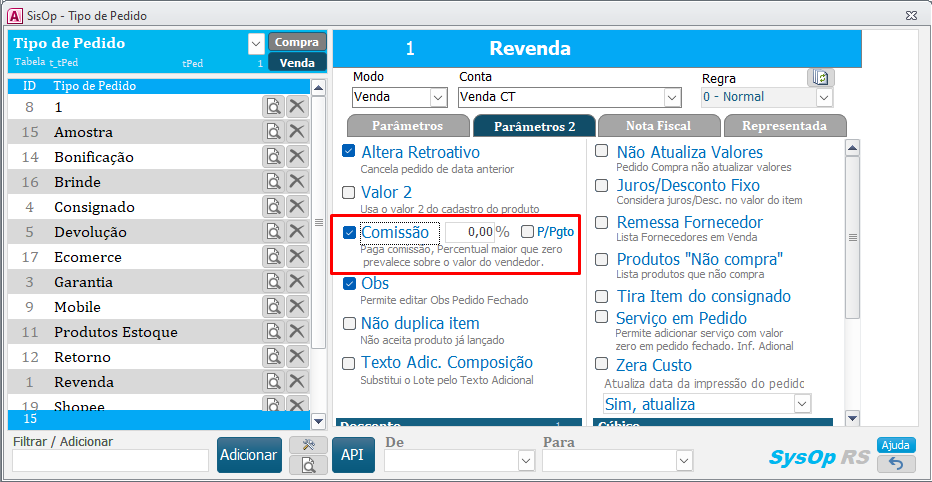Open the tools icon beside Adicionar

tap(308, 445)
